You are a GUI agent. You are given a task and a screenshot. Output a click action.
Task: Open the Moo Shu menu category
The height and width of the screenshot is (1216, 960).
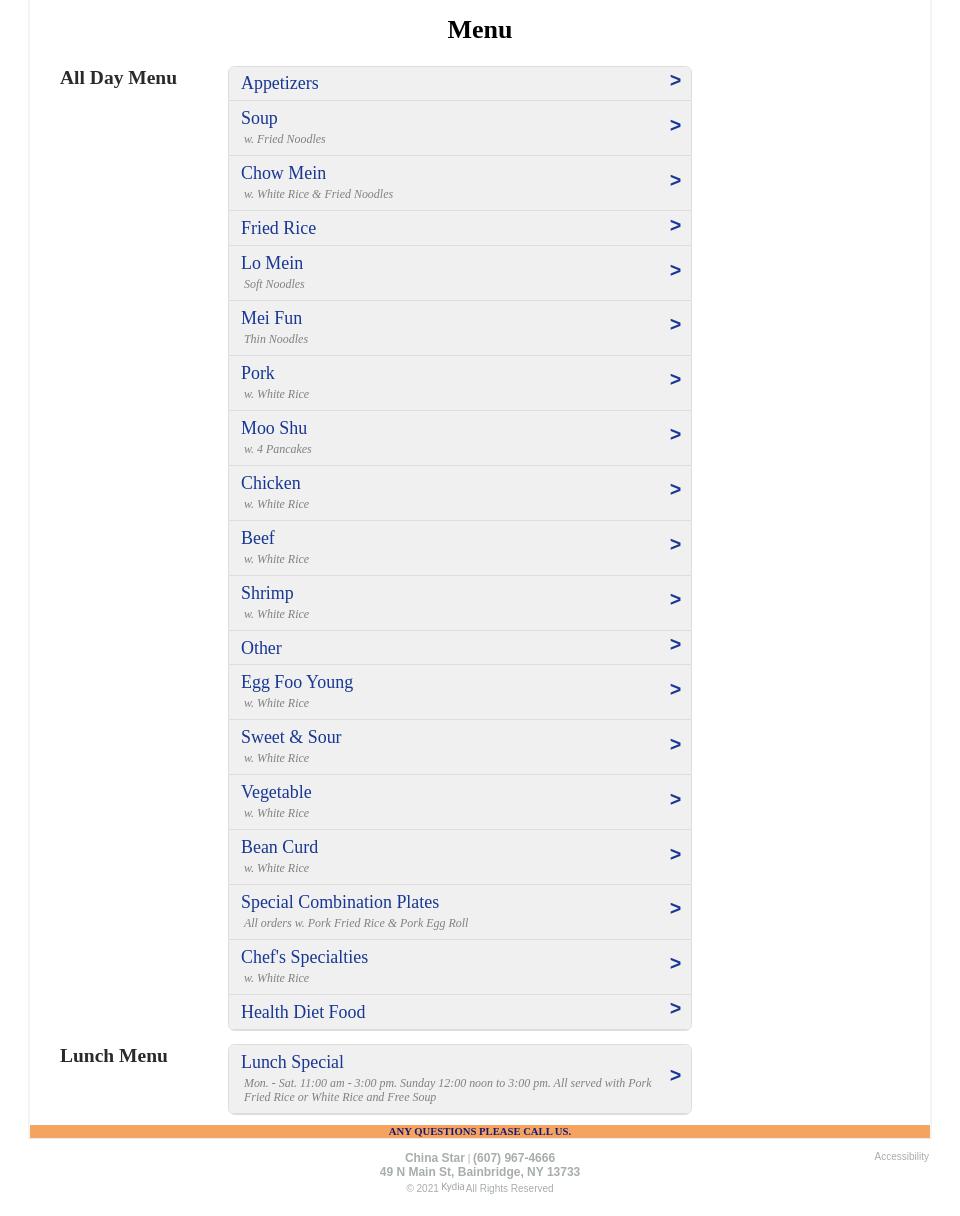[274, 428]
